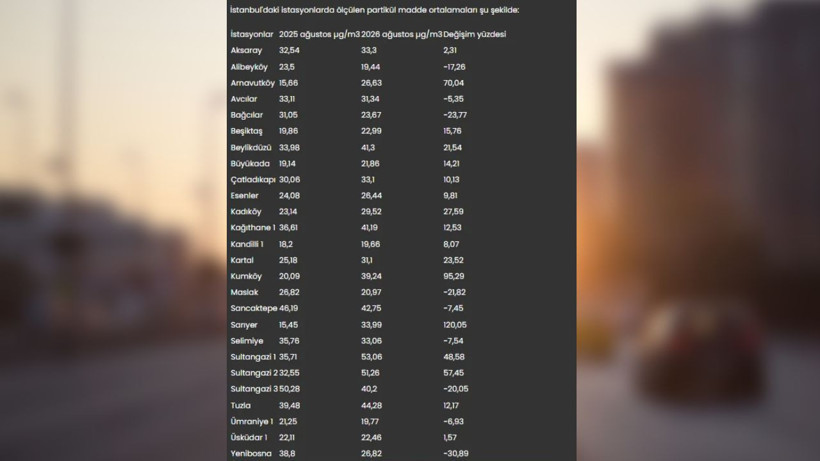Click the Değişim yüzdesi column header
Screen dimensions: 820x461
pyautogui.click(x=474, y=34)
